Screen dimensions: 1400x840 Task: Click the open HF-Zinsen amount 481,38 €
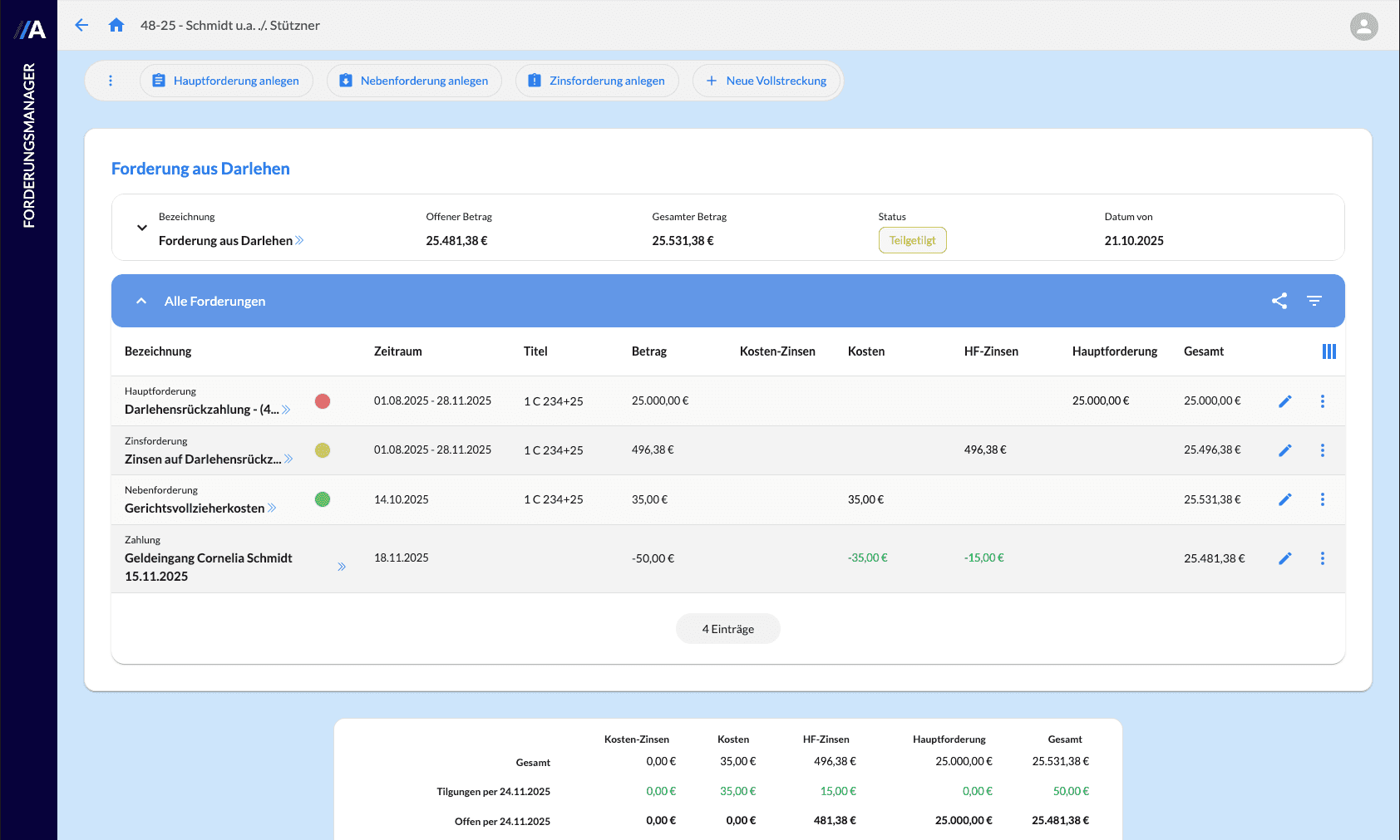click(835, 820)
